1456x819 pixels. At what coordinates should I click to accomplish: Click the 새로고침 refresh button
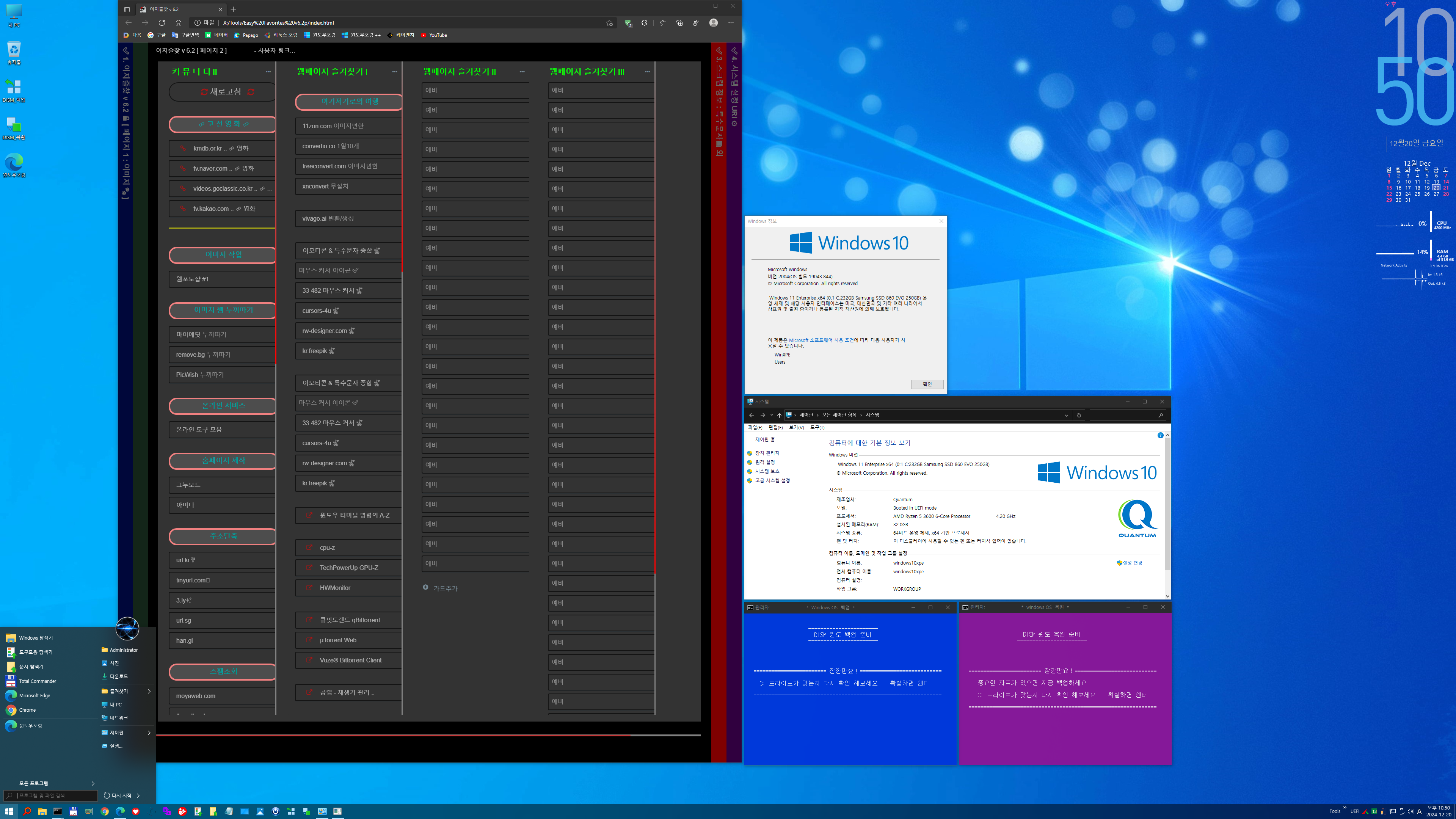click(x=223, y=91)
